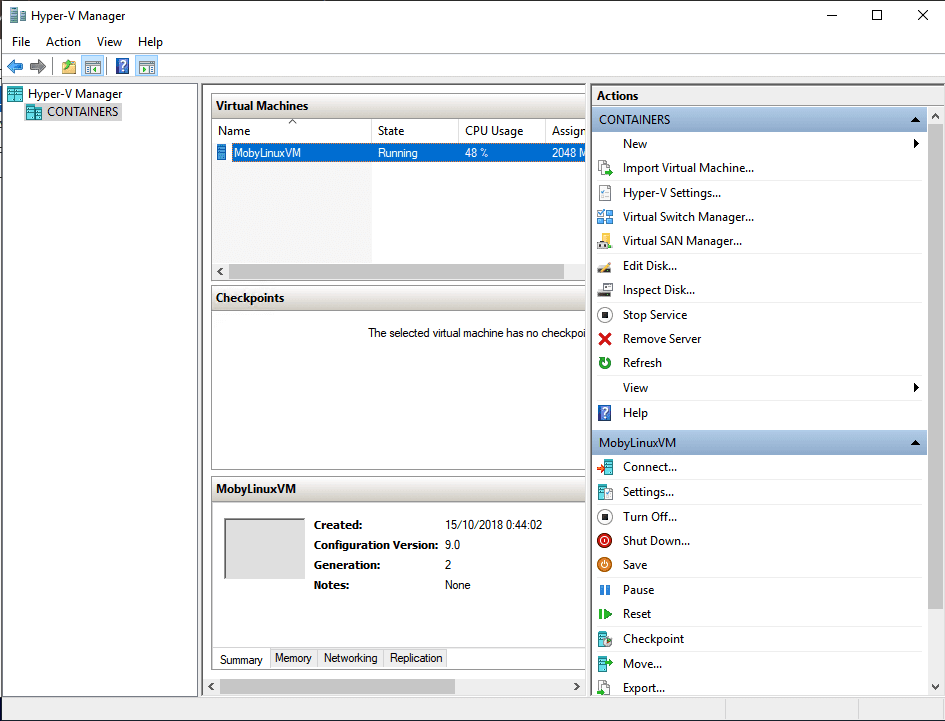
Task: Collapse the CONTAINERS actions section
Action: coord(914,119)
